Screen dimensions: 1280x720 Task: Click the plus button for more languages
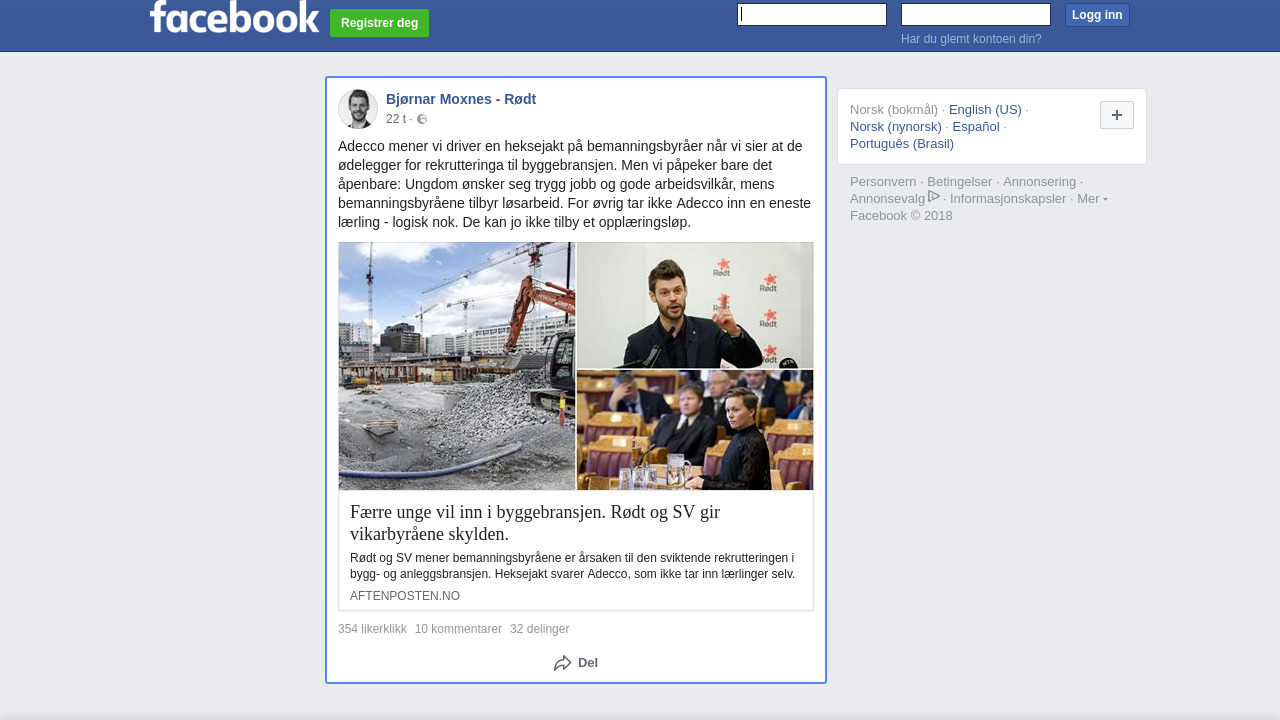[x=1117, y=115]
